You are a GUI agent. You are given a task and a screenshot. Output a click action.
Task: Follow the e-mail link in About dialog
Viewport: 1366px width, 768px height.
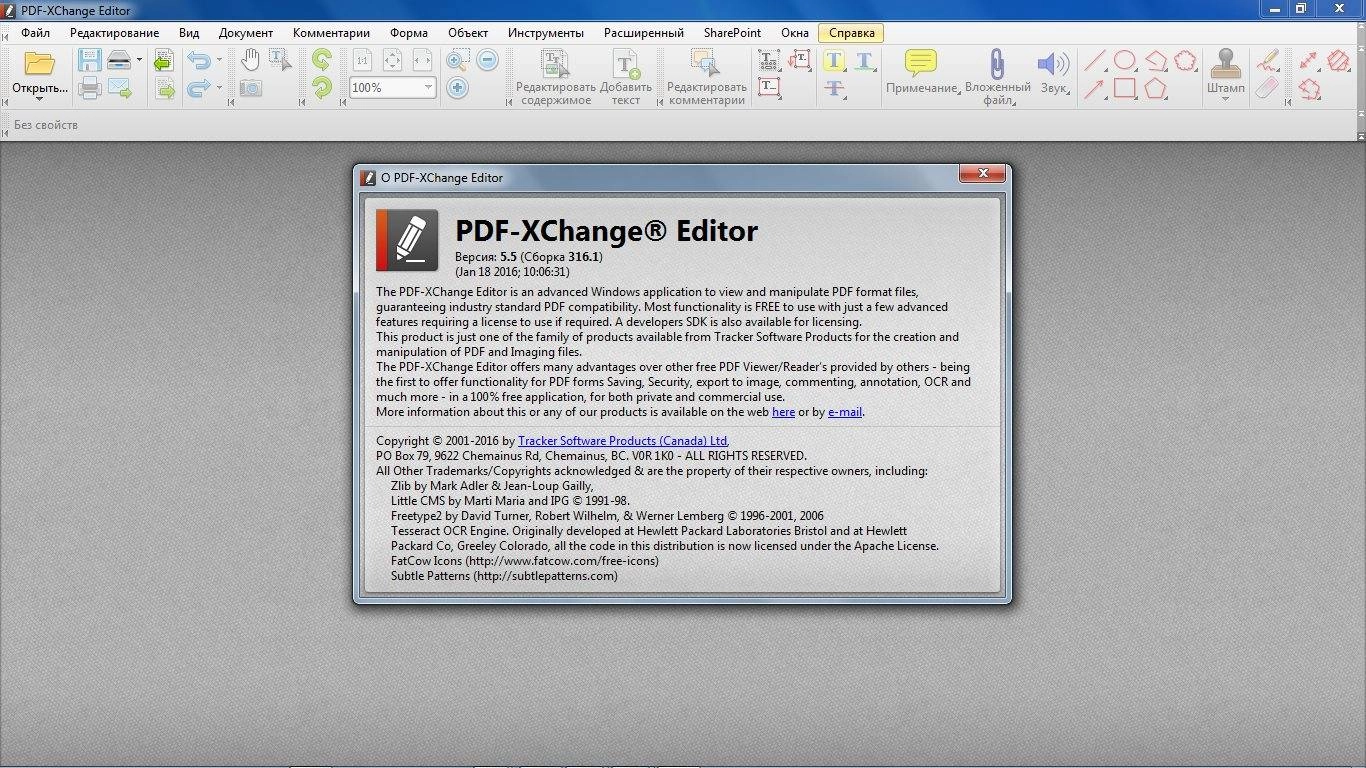tap(845, 412)
